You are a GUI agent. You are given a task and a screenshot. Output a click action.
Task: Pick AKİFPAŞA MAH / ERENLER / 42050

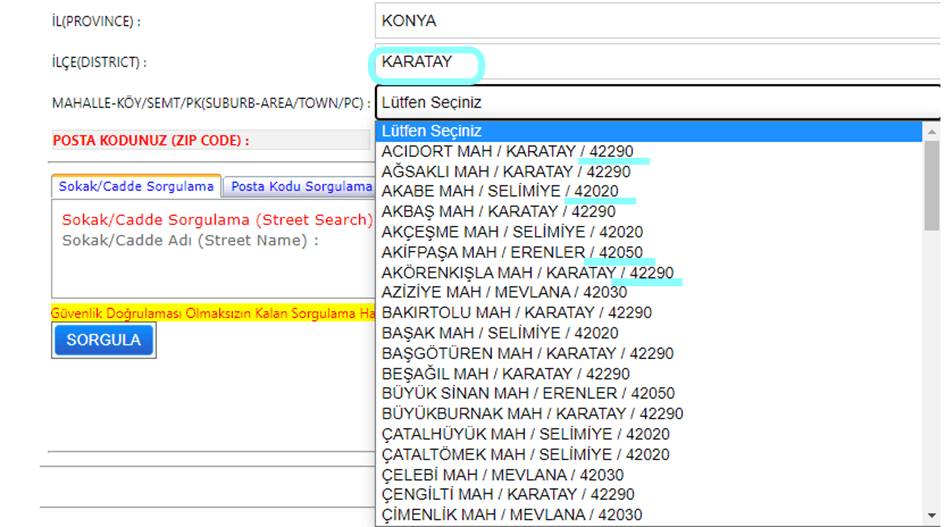512,252
